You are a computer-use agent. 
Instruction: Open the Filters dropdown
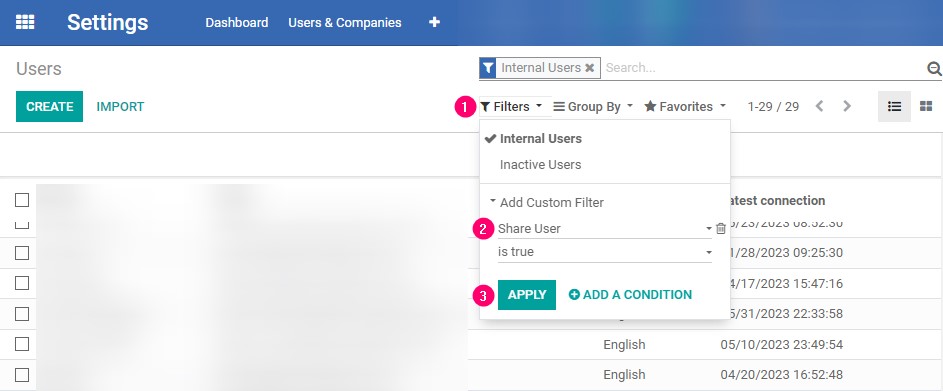(x=511, y=106)
